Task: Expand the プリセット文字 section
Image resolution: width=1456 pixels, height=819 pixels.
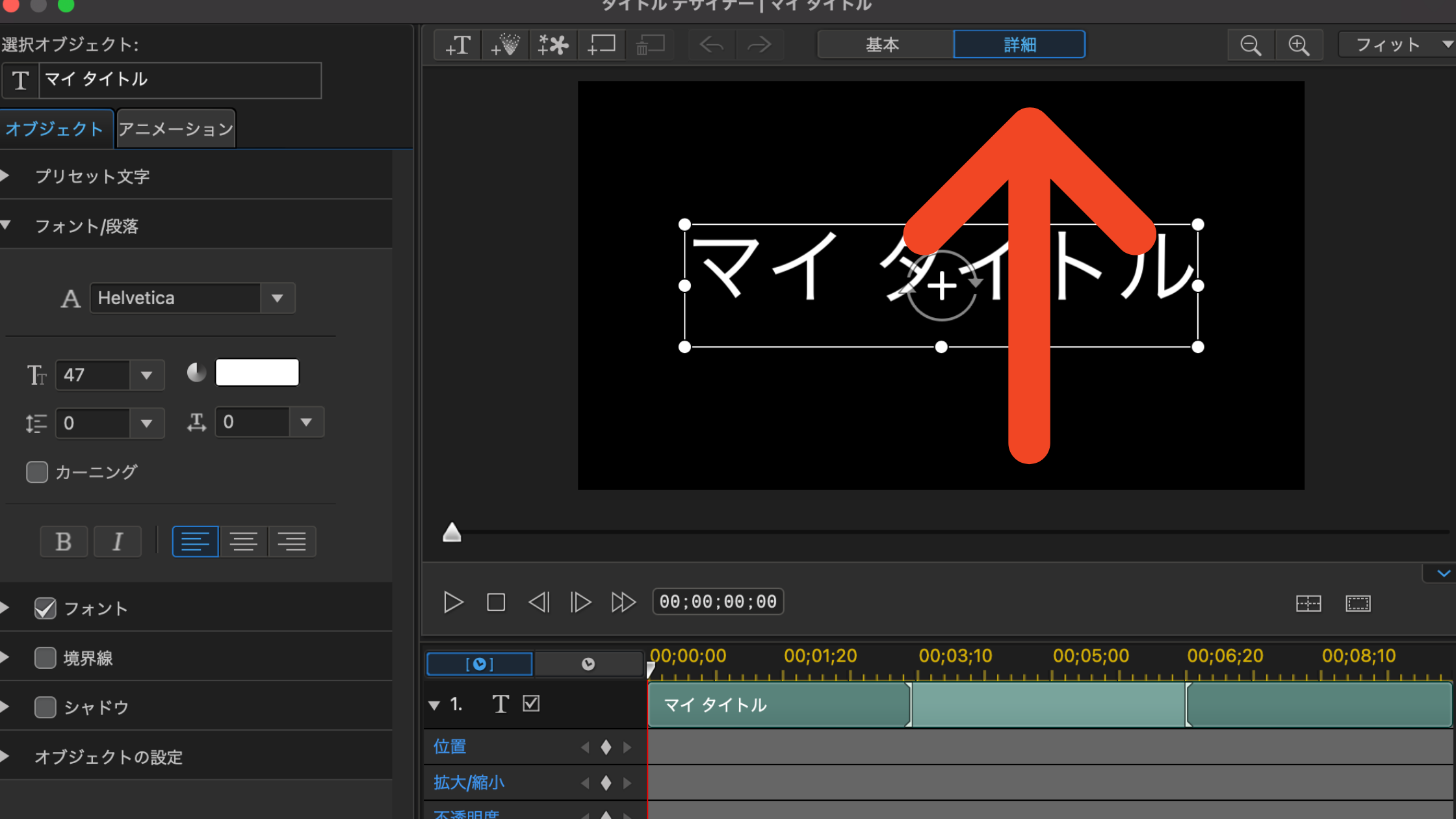Action: pos(9,176)
